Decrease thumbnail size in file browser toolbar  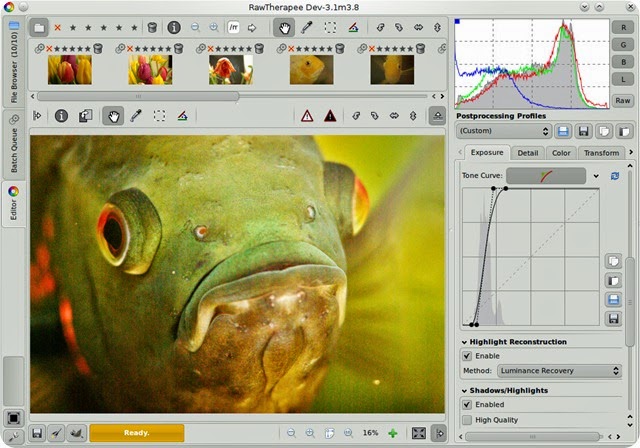click(x=196, y=28)
